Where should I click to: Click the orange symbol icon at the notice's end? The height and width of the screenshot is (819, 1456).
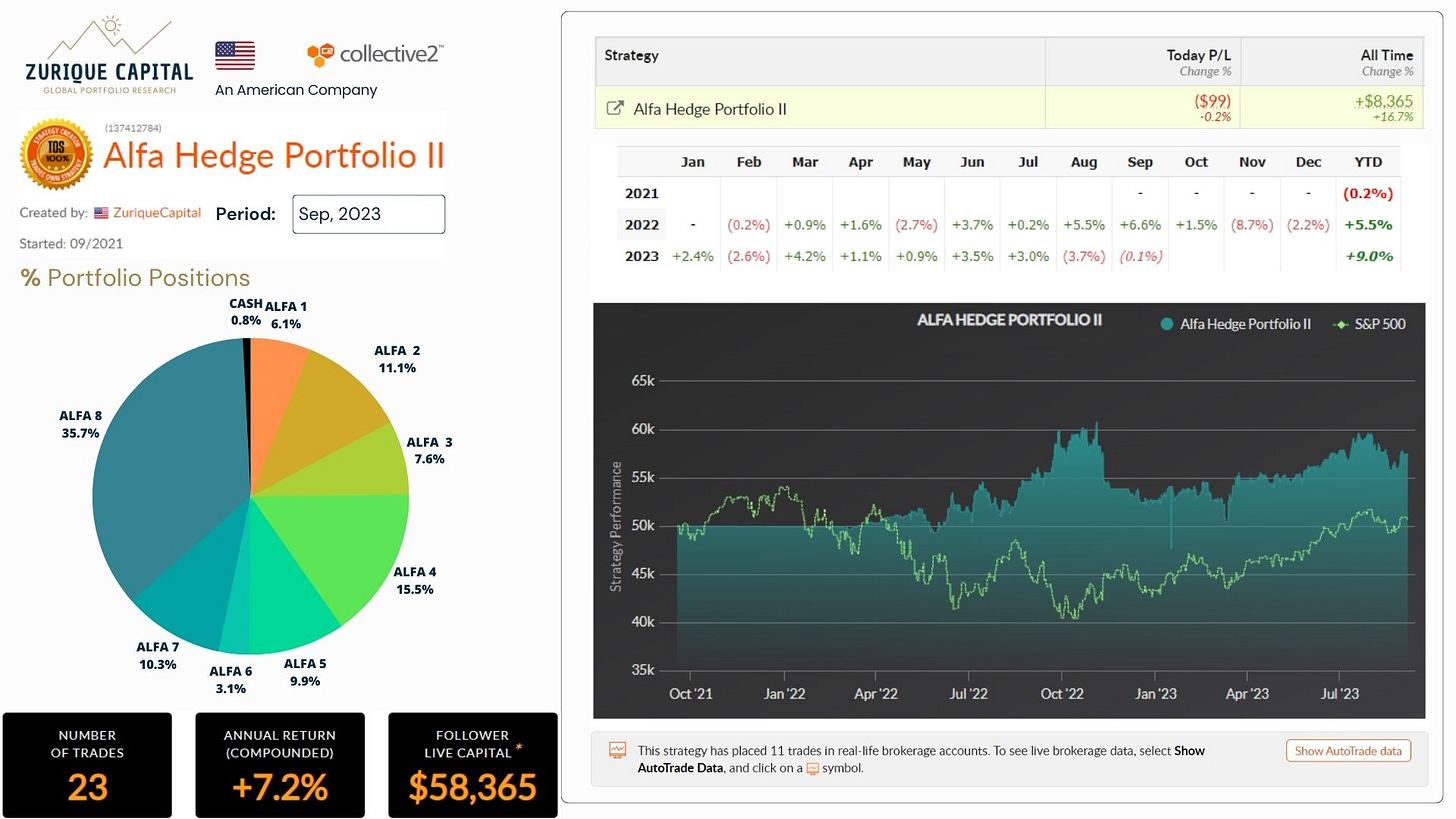coord(813,768)
